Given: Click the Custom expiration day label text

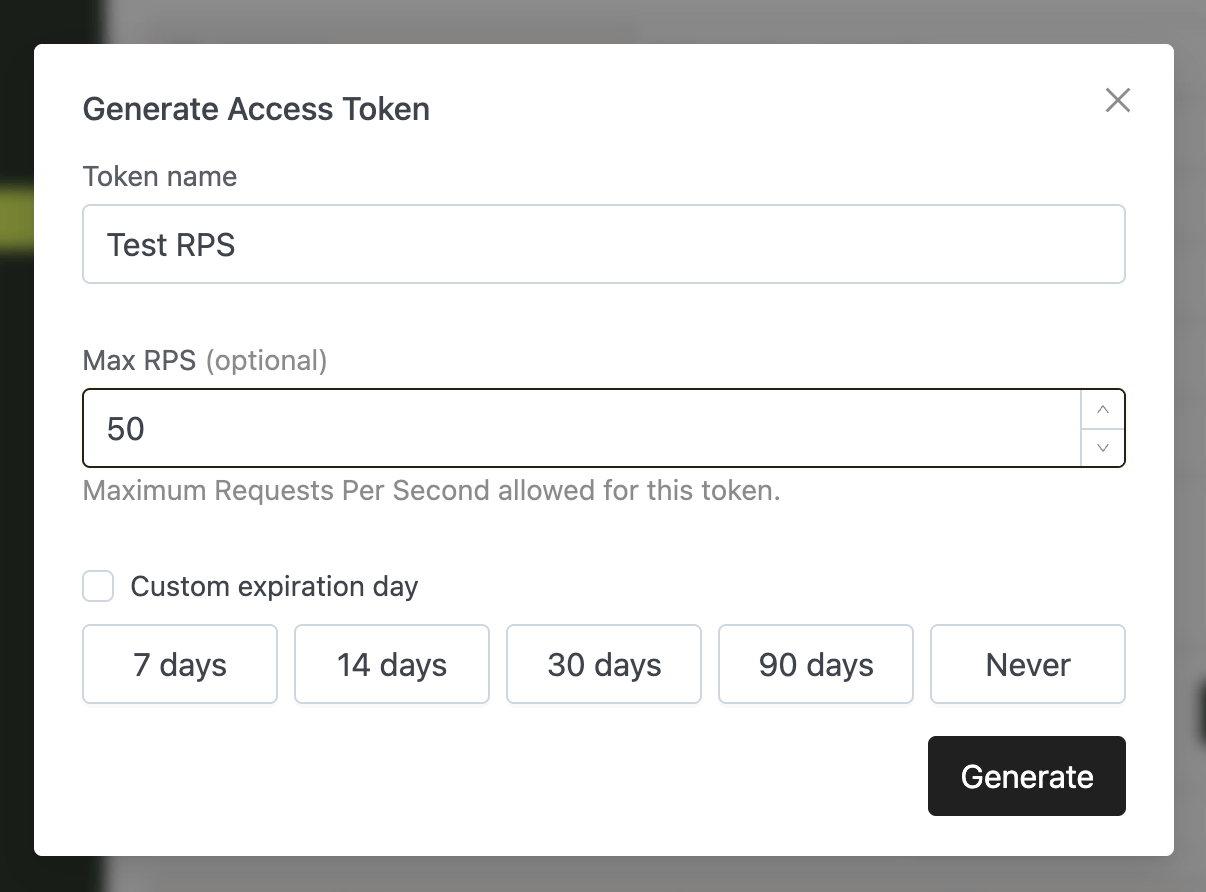Looking at the screenshot, I should [x=274, y=586].
